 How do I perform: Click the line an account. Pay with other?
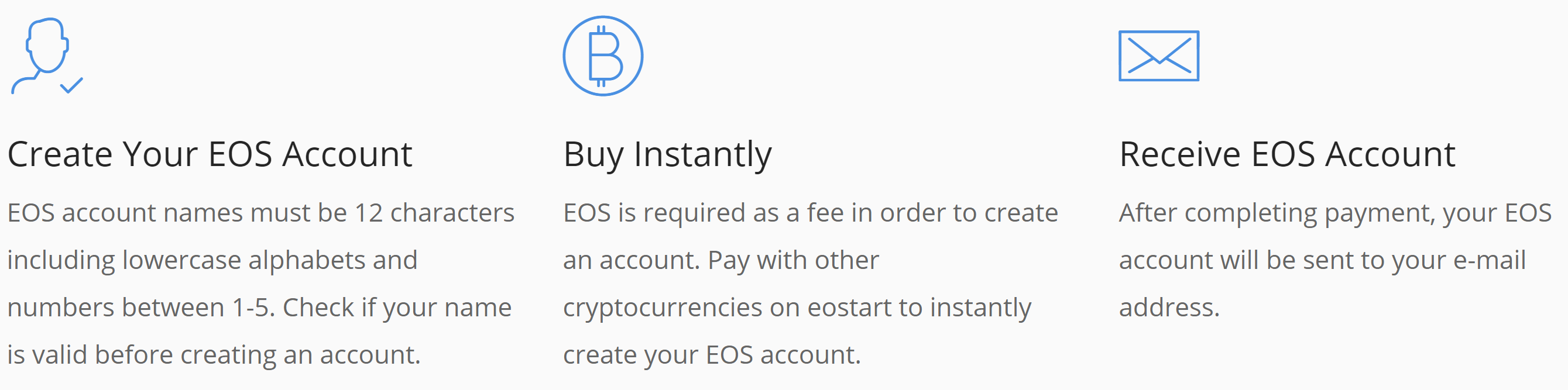click(x=720, y=260)
